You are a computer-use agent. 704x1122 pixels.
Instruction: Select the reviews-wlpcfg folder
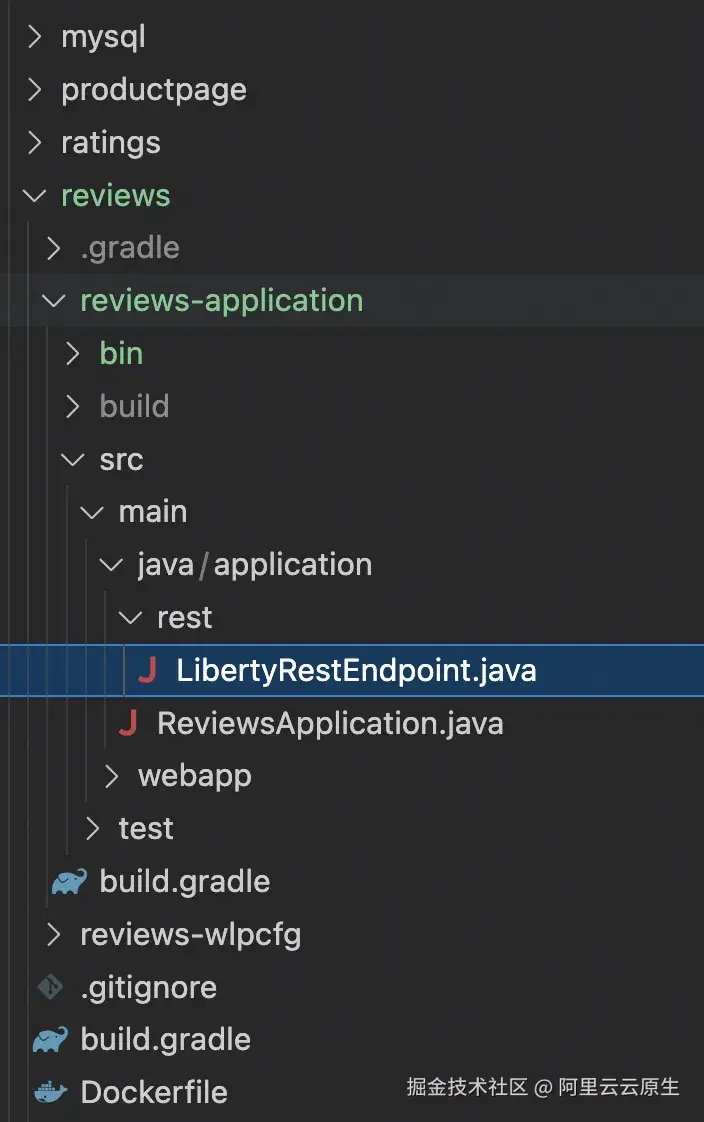190,935
